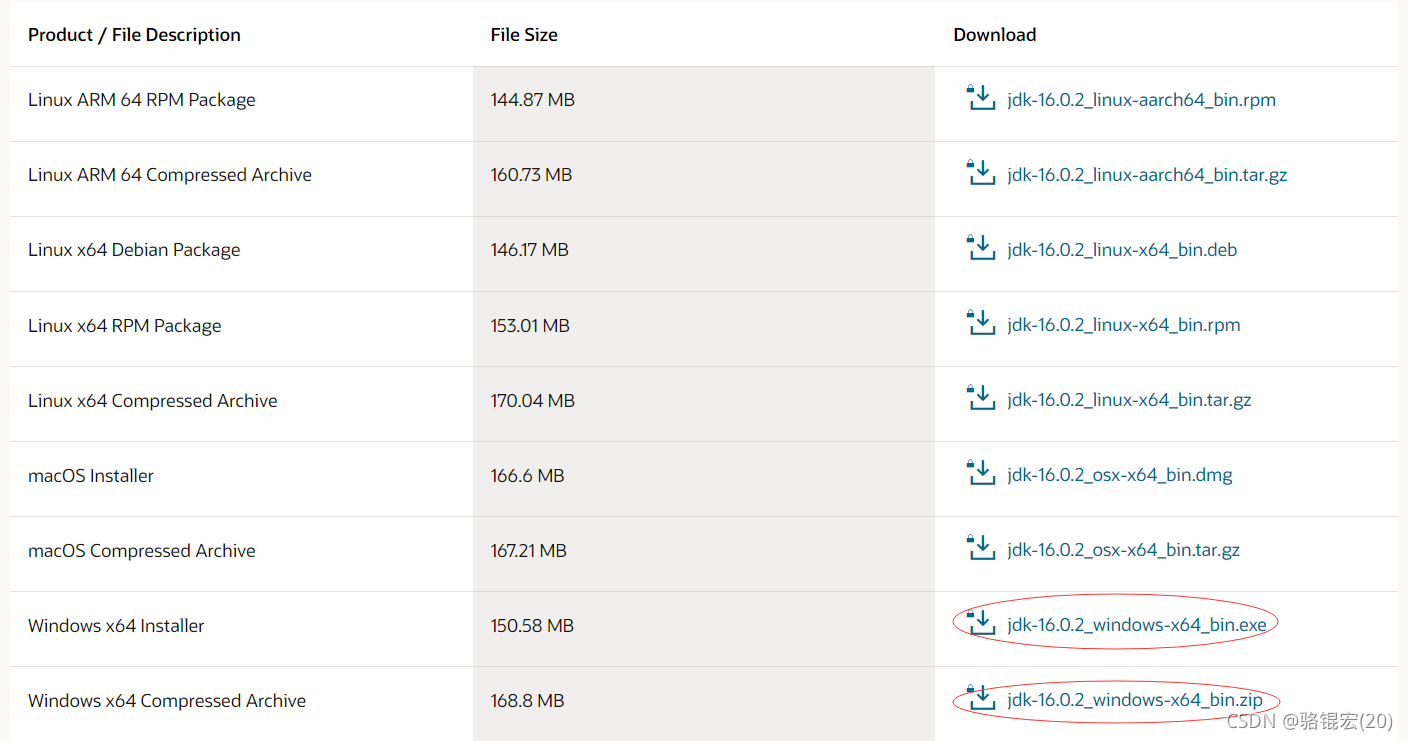Click the 167.21 MB file size
Screen dimensions: 1408x741
click(x=529, y=551)
